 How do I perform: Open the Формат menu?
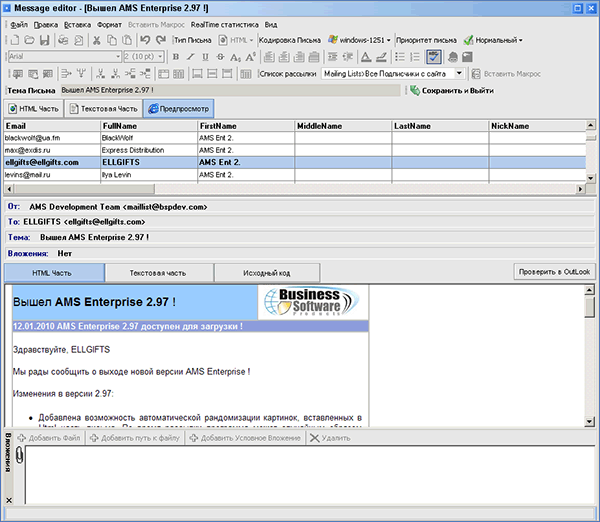point(109,25)
